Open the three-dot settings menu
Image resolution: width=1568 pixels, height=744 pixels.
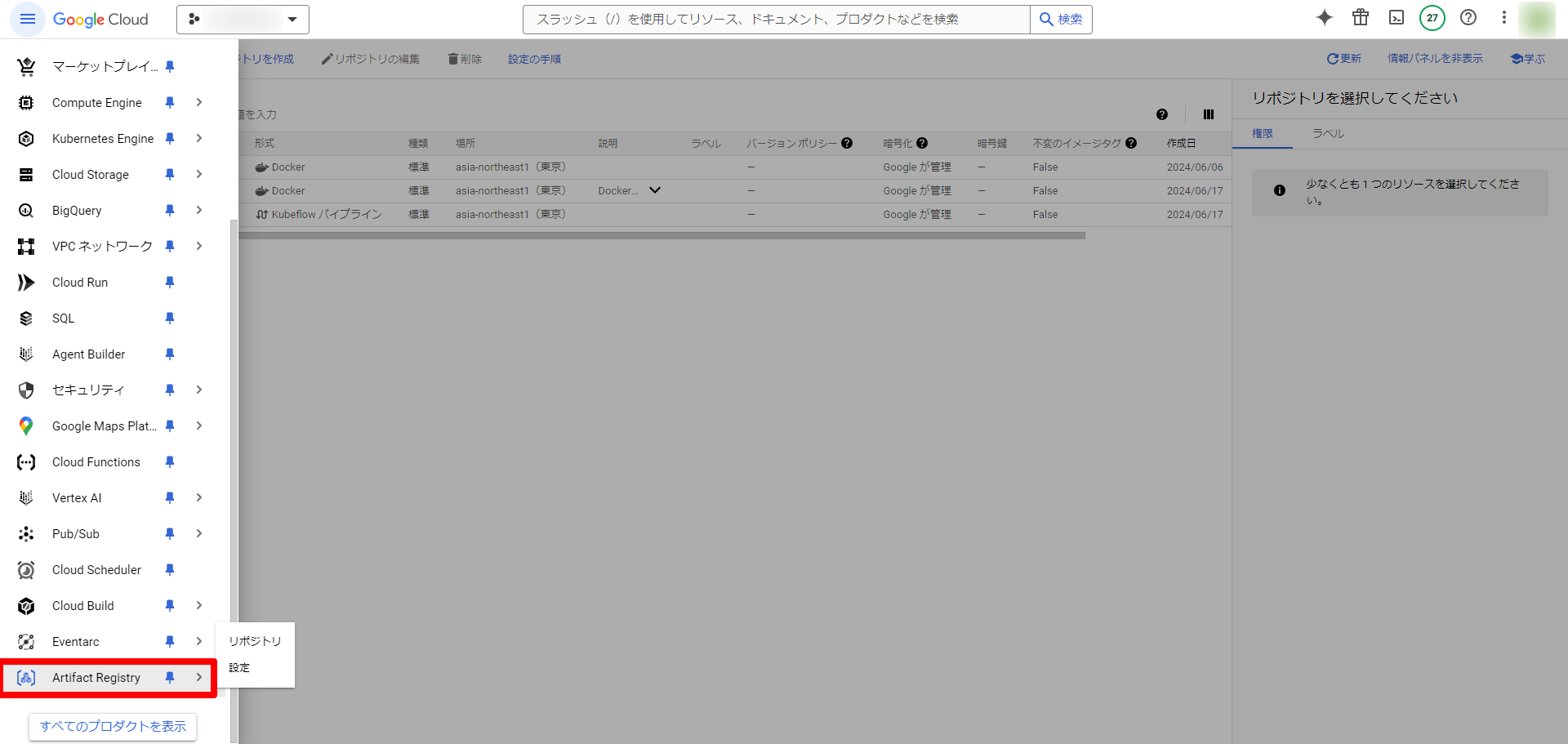(1503, 18)
